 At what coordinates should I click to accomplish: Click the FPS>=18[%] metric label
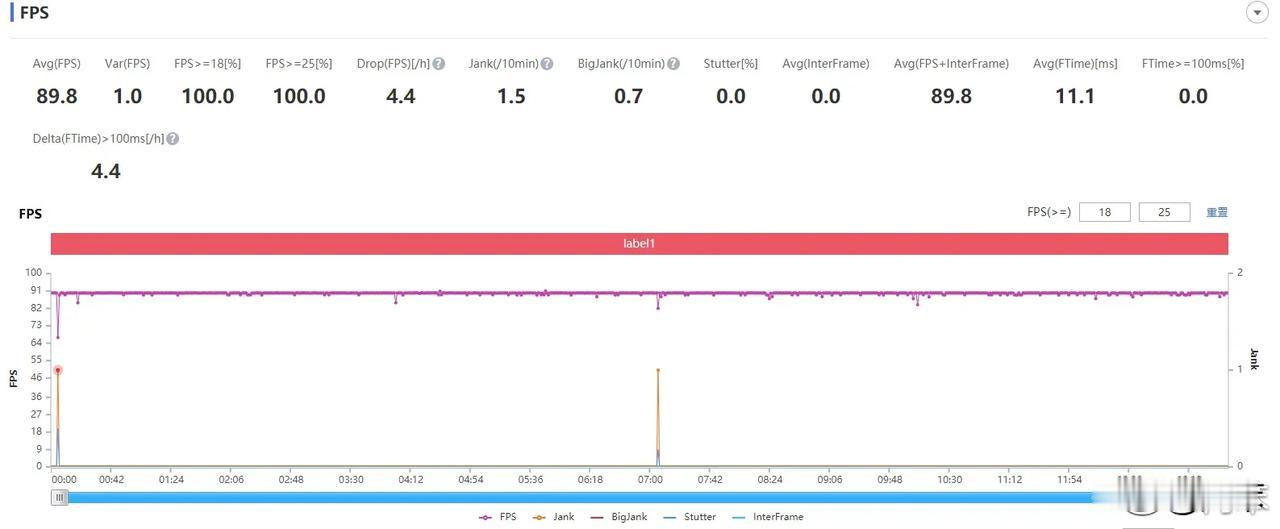click(207, 64)
